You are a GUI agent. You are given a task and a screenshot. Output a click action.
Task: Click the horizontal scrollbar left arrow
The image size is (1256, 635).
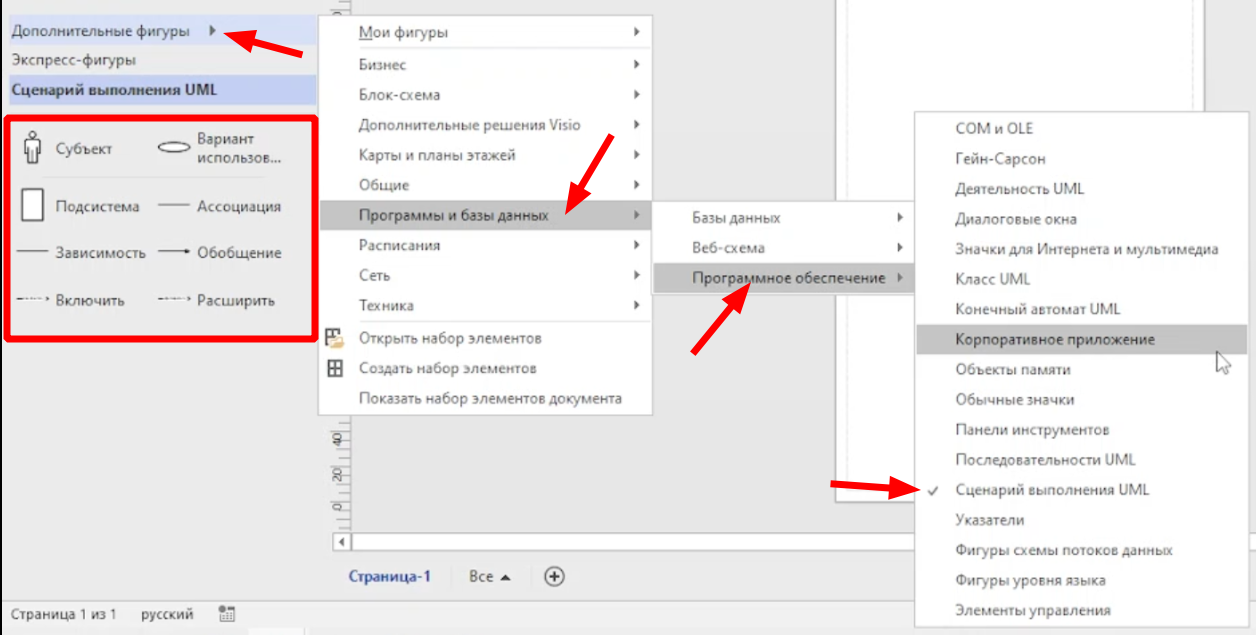(x=343, y=542)
